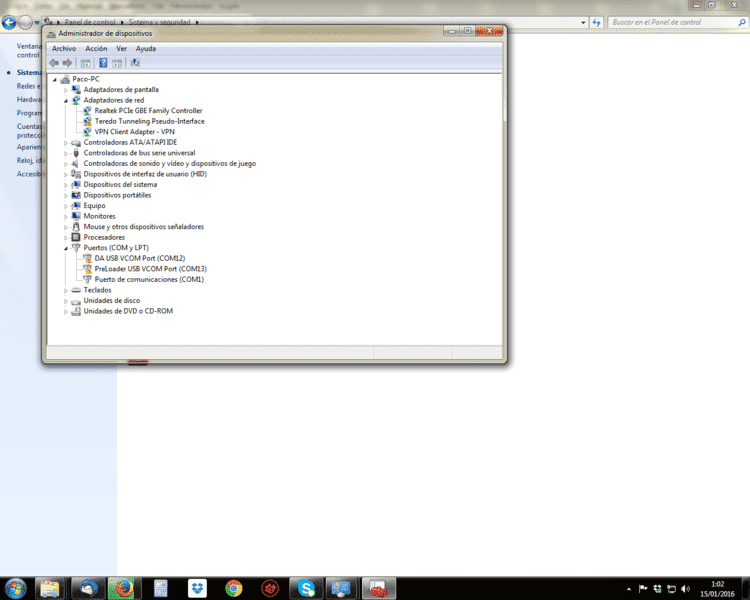
Task: Open Google Chrome from the taskbar
Action: 233,588
